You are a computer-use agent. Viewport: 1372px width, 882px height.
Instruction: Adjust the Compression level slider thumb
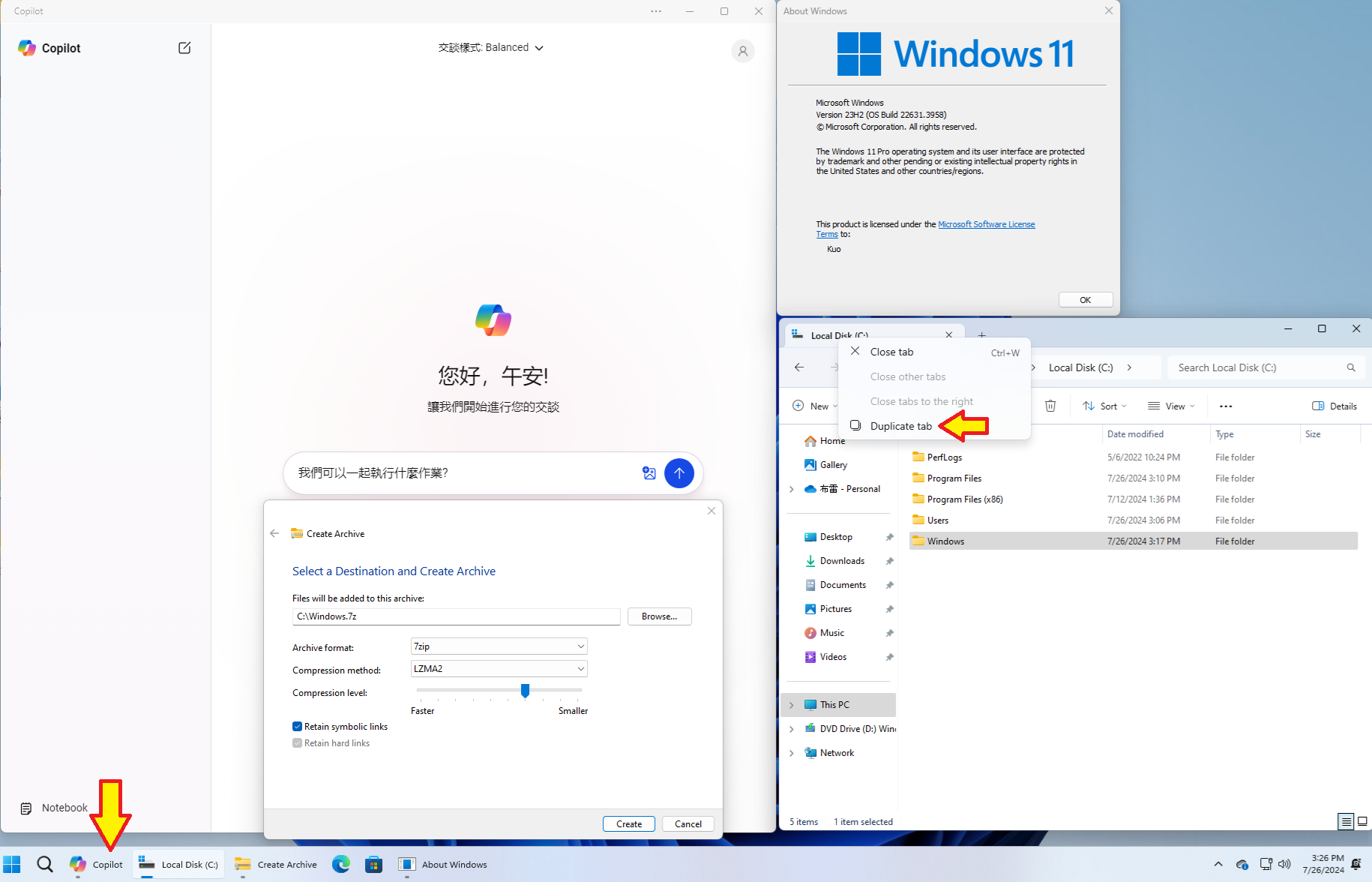coord(525,690)
